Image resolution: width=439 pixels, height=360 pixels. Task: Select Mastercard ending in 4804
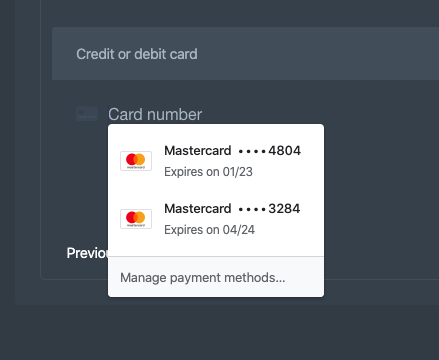(x=216, y=161)
